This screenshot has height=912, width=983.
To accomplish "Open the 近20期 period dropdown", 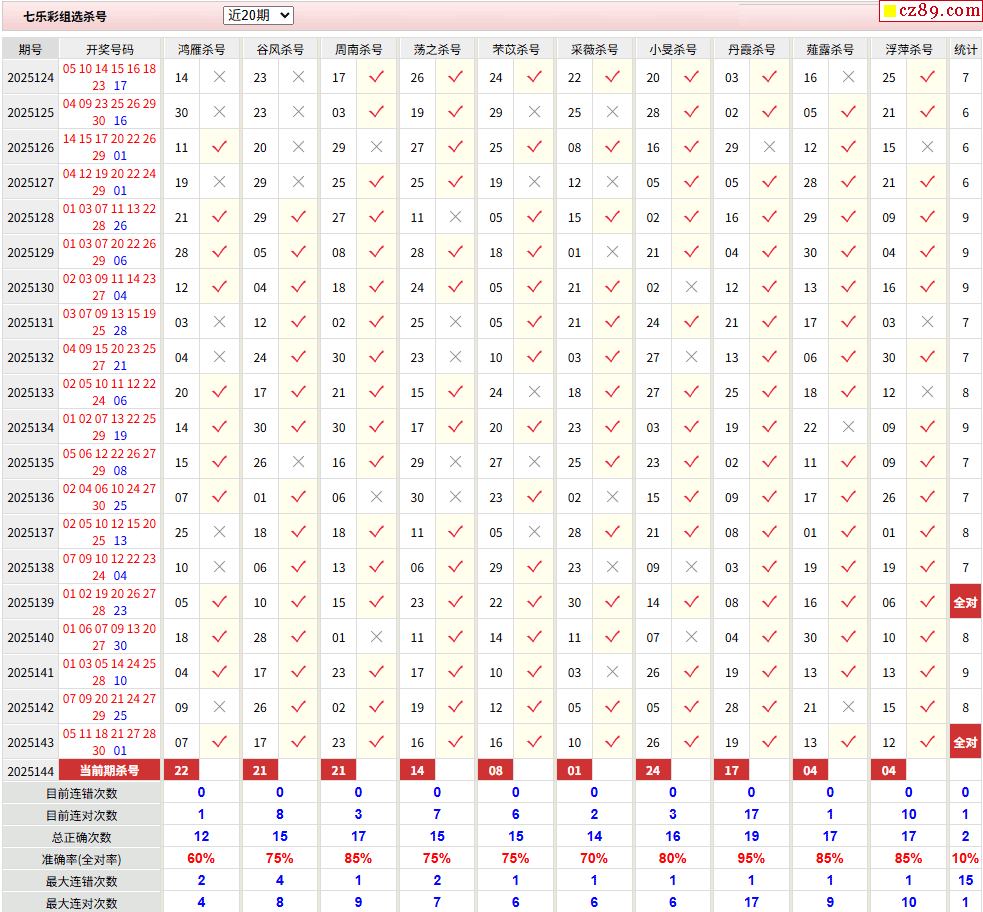I will [258, 15].
